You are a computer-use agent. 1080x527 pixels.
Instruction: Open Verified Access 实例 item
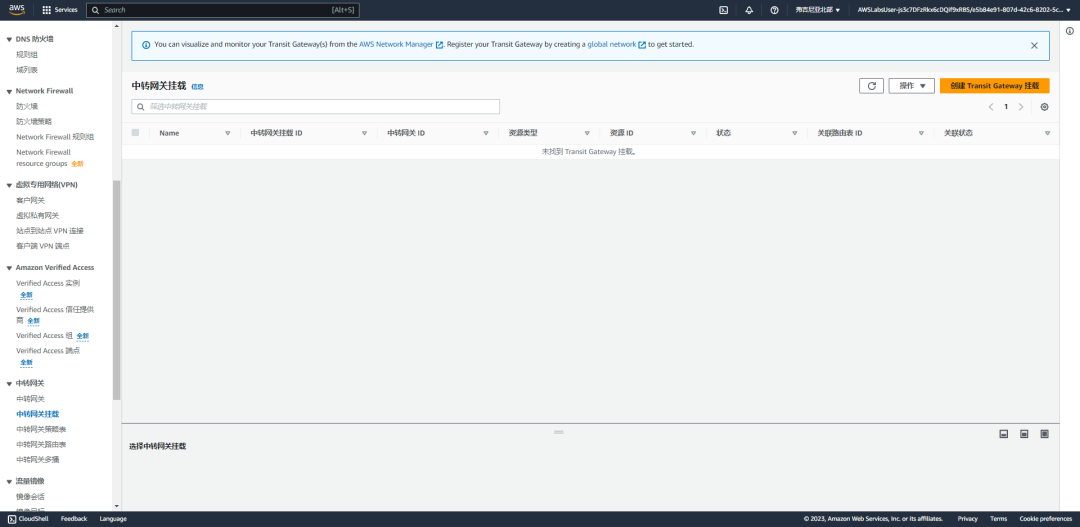(48, 283)
